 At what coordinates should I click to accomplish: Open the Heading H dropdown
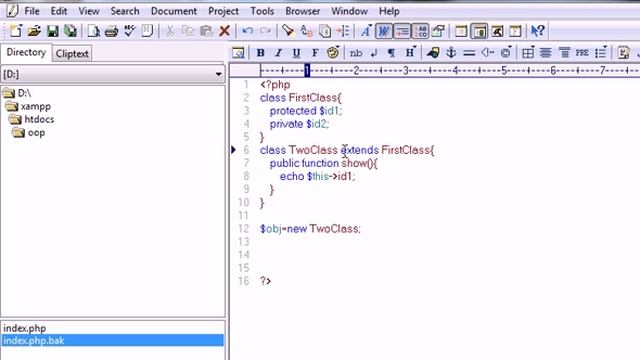[x=410, y=53]
